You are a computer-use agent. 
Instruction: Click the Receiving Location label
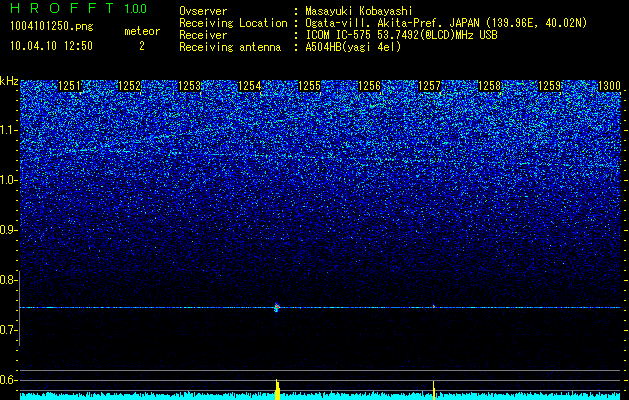tap(233, 23)
